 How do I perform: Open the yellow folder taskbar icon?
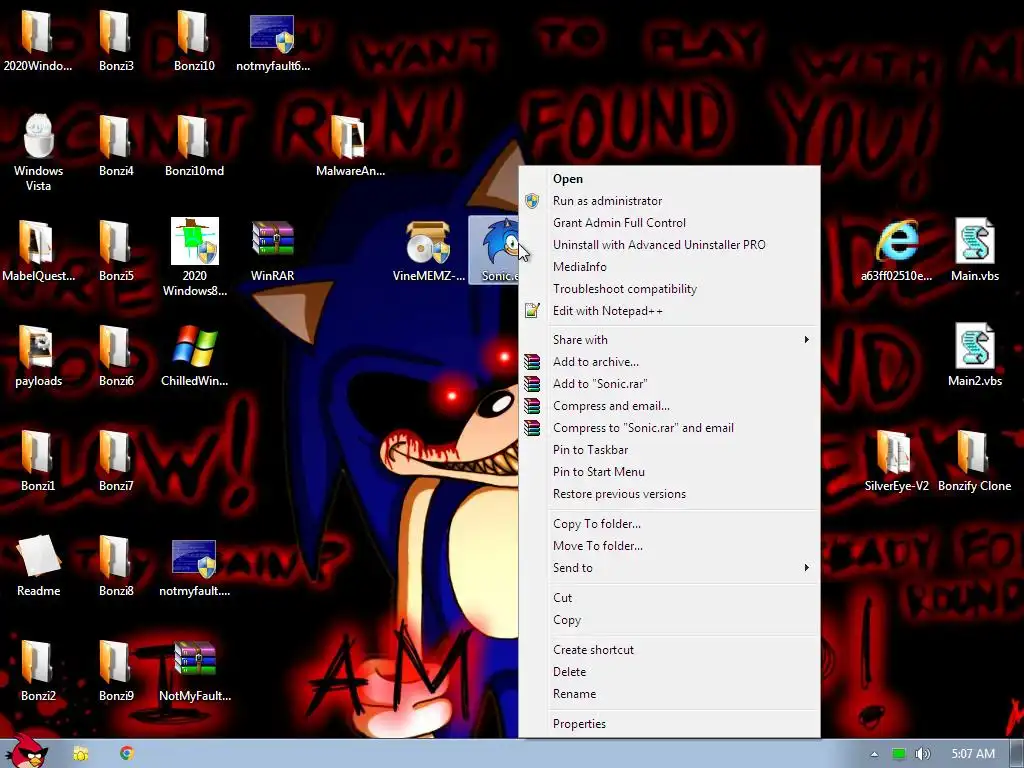click(x=80, y=754)
